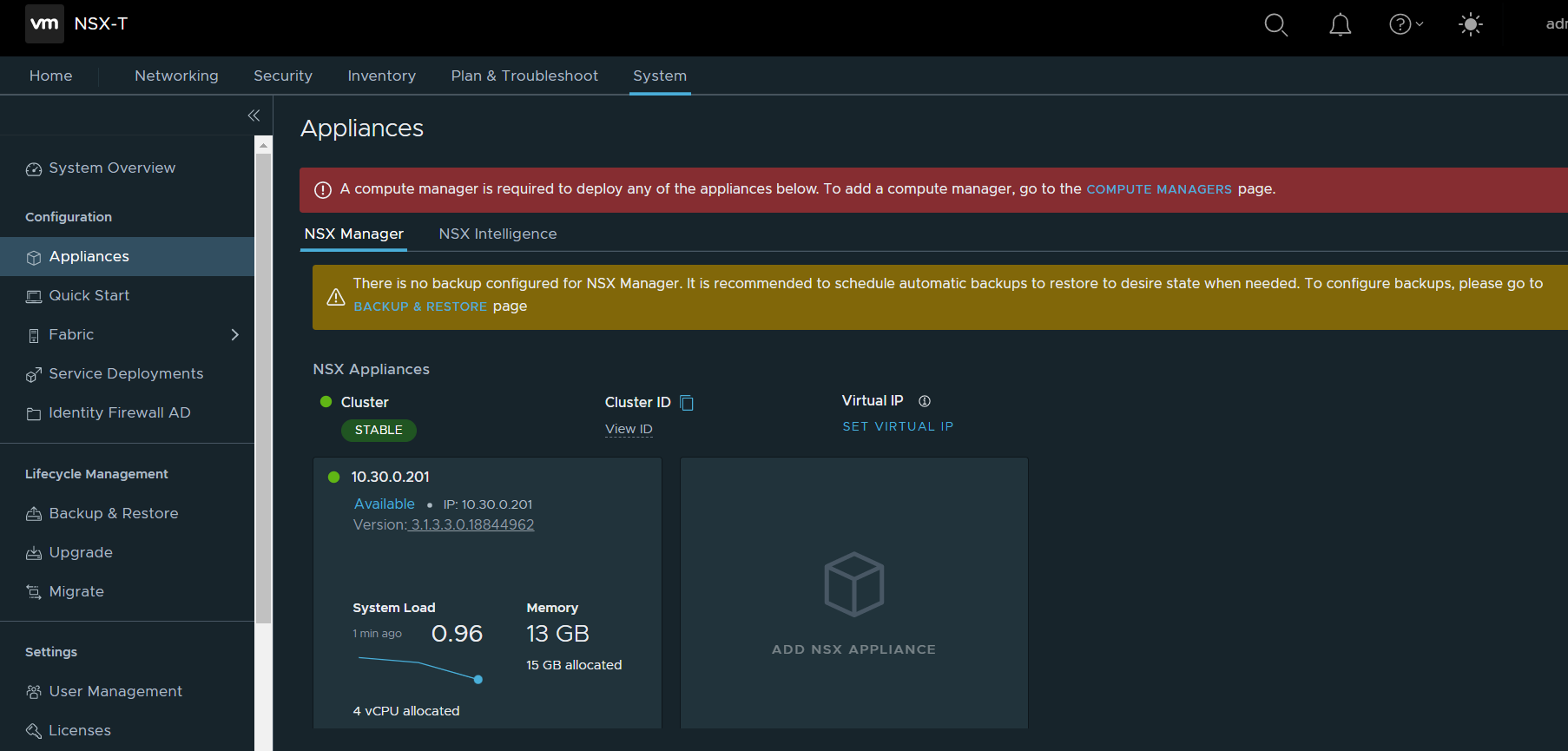Click the Migrate icon in sidebar
1568x751 pixels.
(34, 593)
